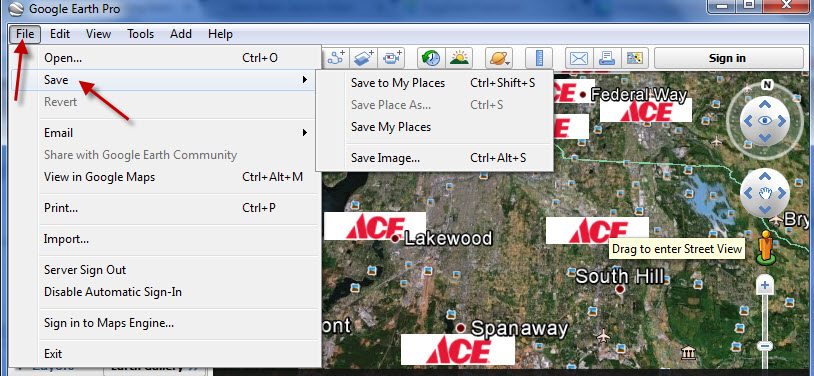The image size is (814, 376).
Task: Click the Sign in button
Action: (727, 58)
